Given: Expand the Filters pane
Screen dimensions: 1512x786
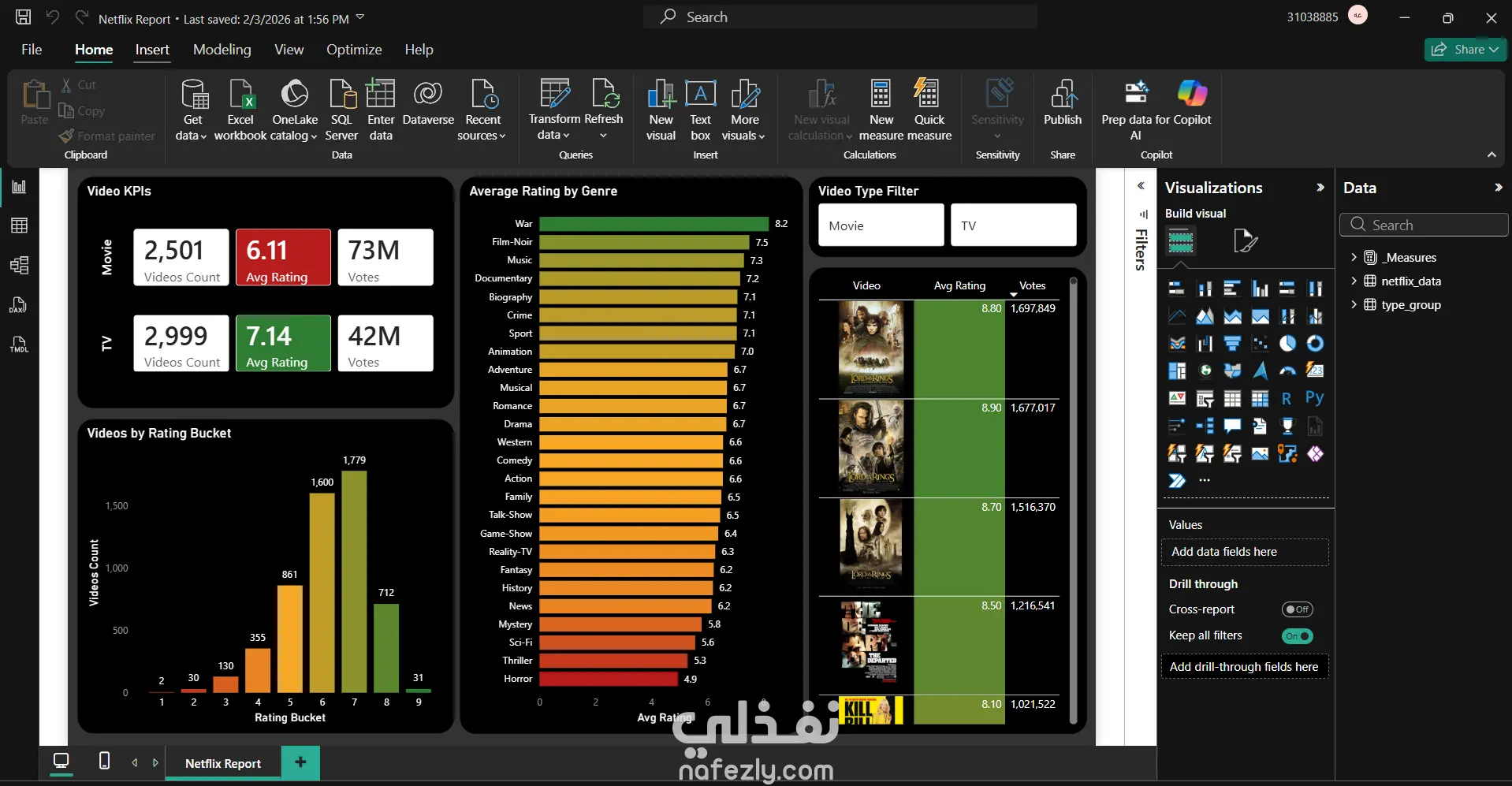Looking at the screenshot, I should (1141, 186).
